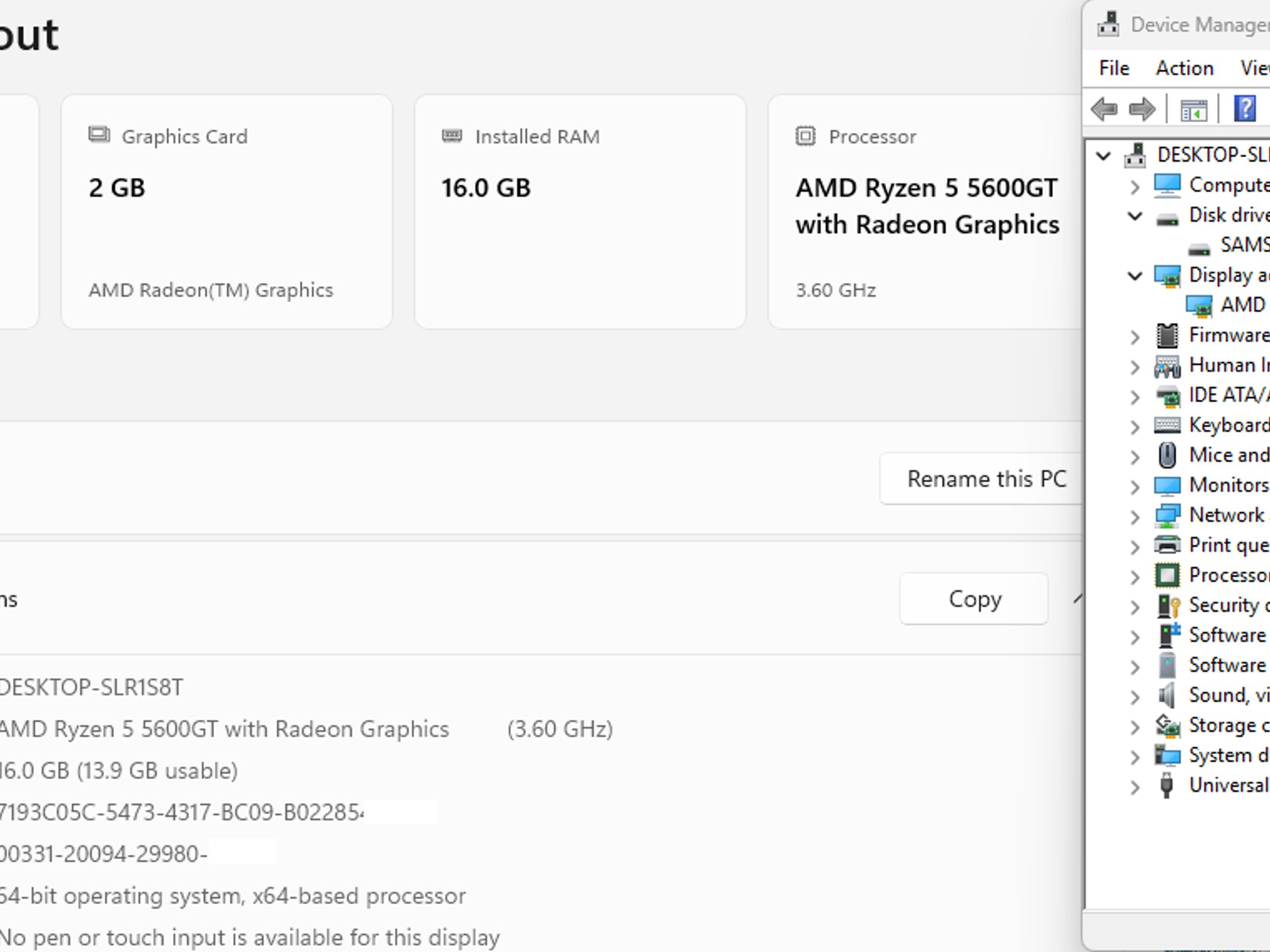Click the Computer category monitor icon
This screenshot has width=1270, height=952.
point(1167,185)
